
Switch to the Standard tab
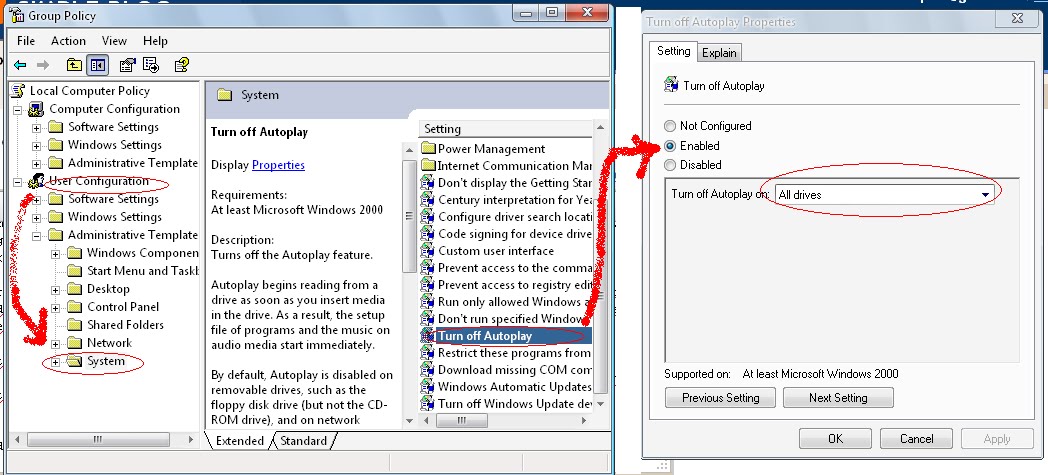(303, 440)
